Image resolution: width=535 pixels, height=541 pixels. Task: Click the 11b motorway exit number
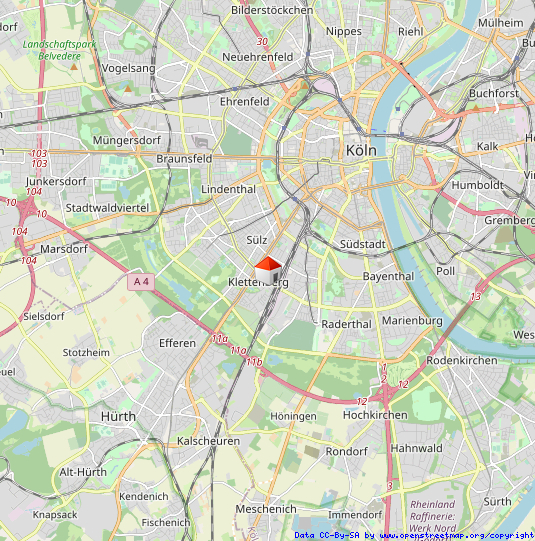[x=254, y=362]
